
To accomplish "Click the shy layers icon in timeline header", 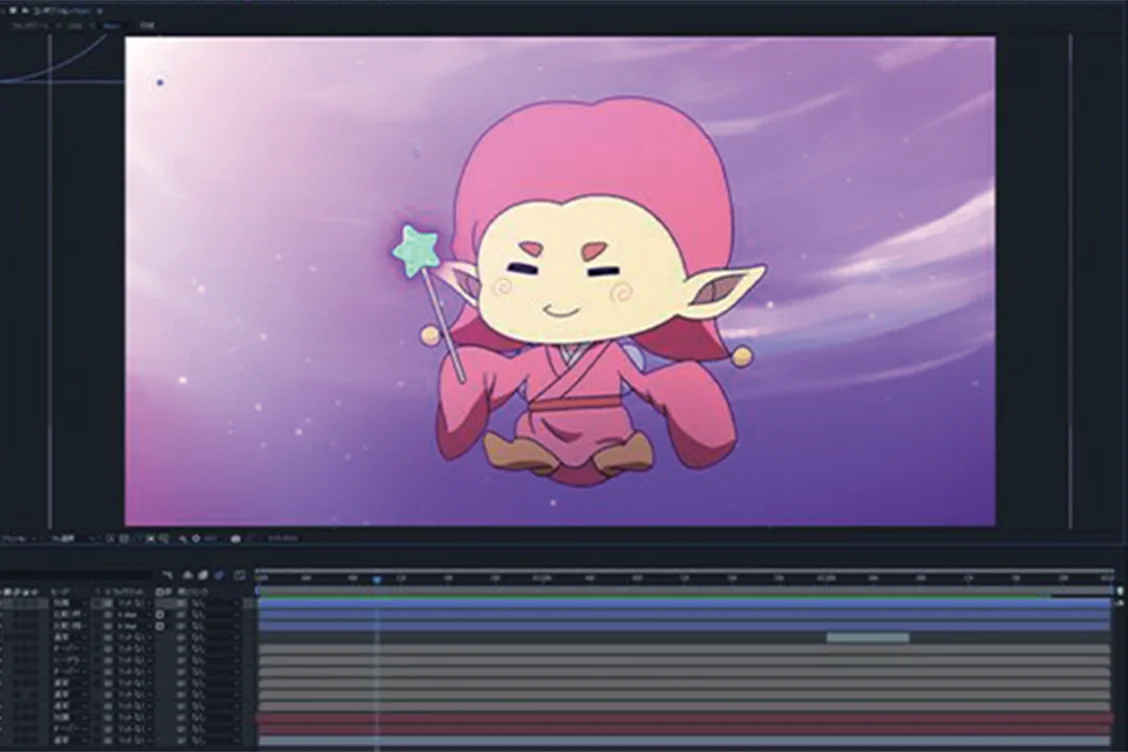I will pyautogui.click(x=186, y=575).
